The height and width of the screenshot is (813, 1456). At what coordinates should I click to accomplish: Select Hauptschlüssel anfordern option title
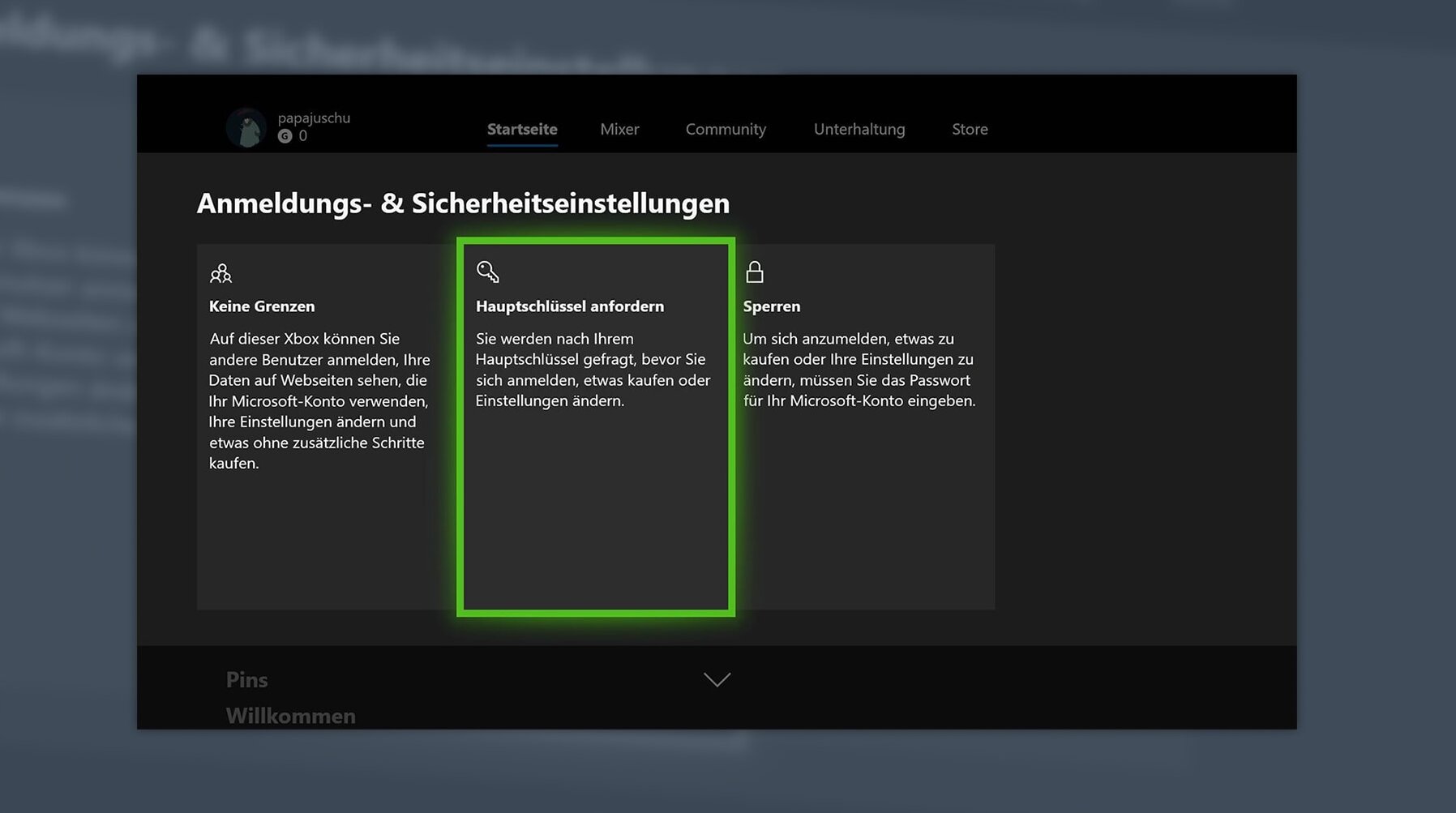pyautogui.click(x=570, y=306)
